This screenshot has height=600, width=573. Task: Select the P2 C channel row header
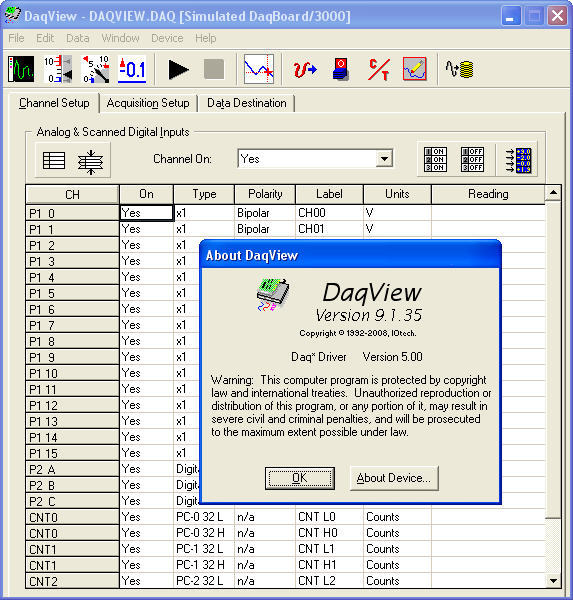point(72,501)
